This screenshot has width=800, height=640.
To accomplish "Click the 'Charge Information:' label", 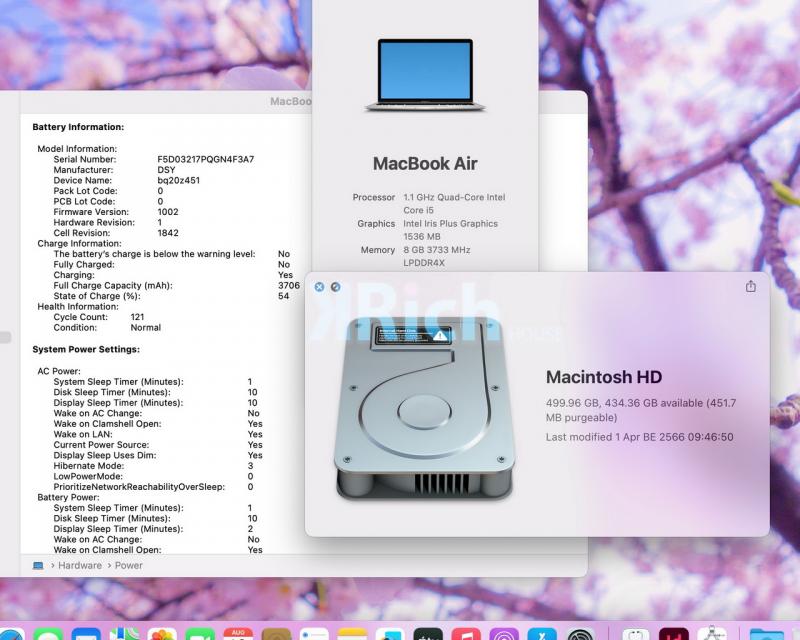I will (x=79, y=243).
